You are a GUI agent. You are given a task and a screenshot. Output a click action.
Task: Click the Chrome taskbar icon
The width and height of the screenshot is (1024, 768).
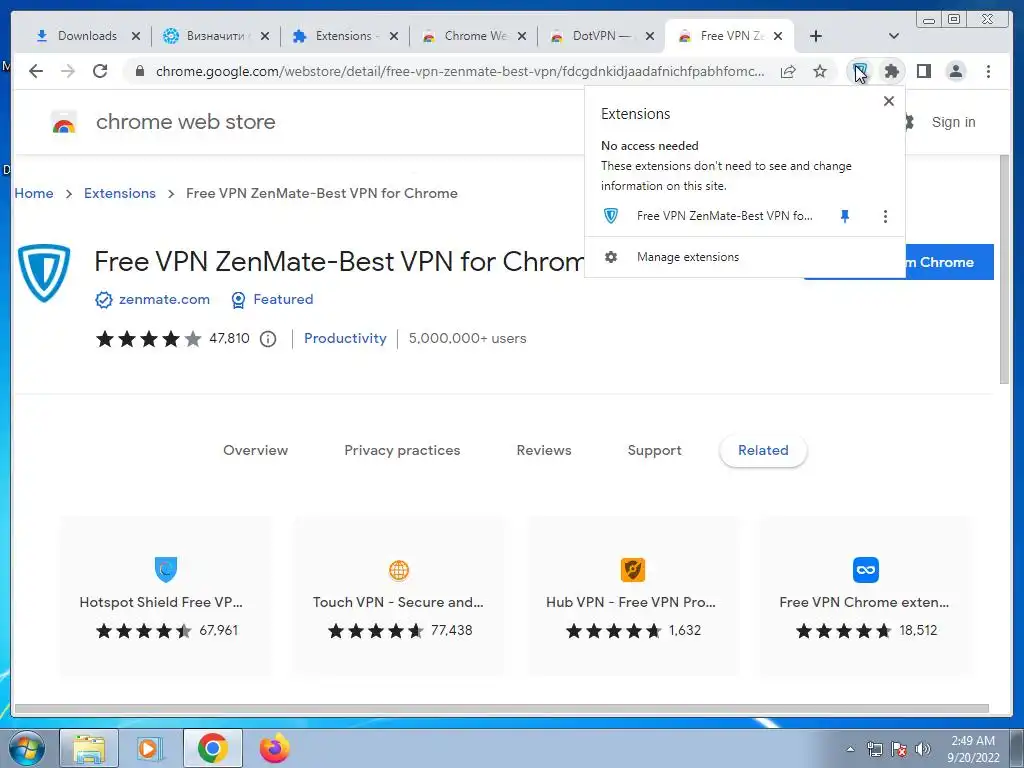click(x=212, y=748)
